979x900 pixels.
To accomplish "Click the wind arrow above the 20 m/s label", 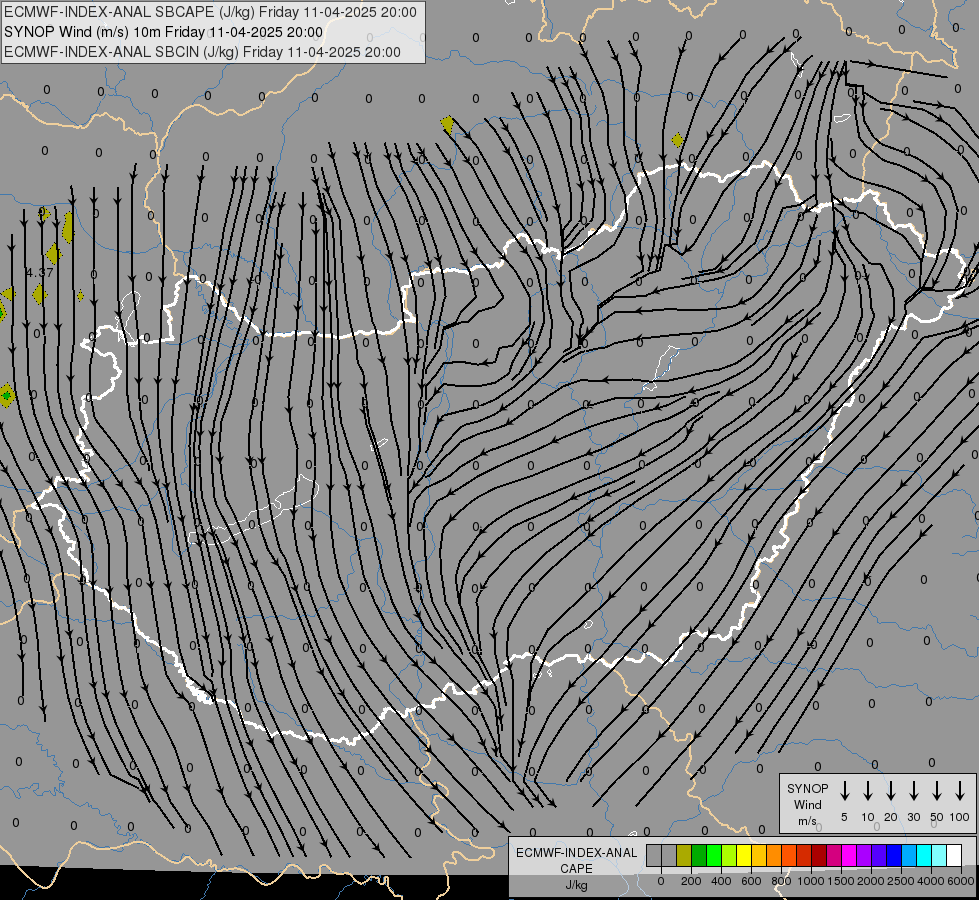I will (x=890, y=790).
